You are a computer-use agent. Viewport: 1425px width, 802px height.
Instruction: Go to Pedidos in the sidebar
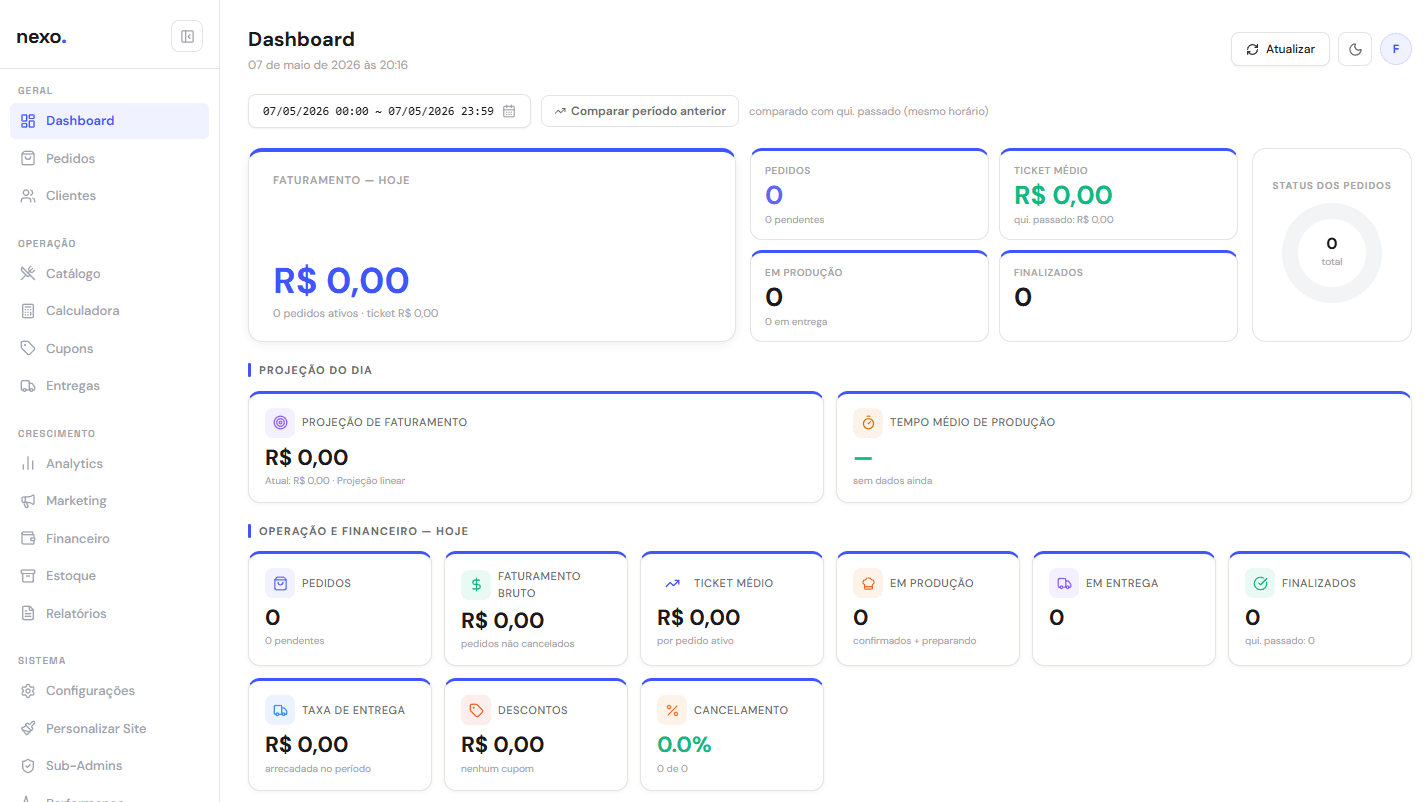click(x=110, y=158)
